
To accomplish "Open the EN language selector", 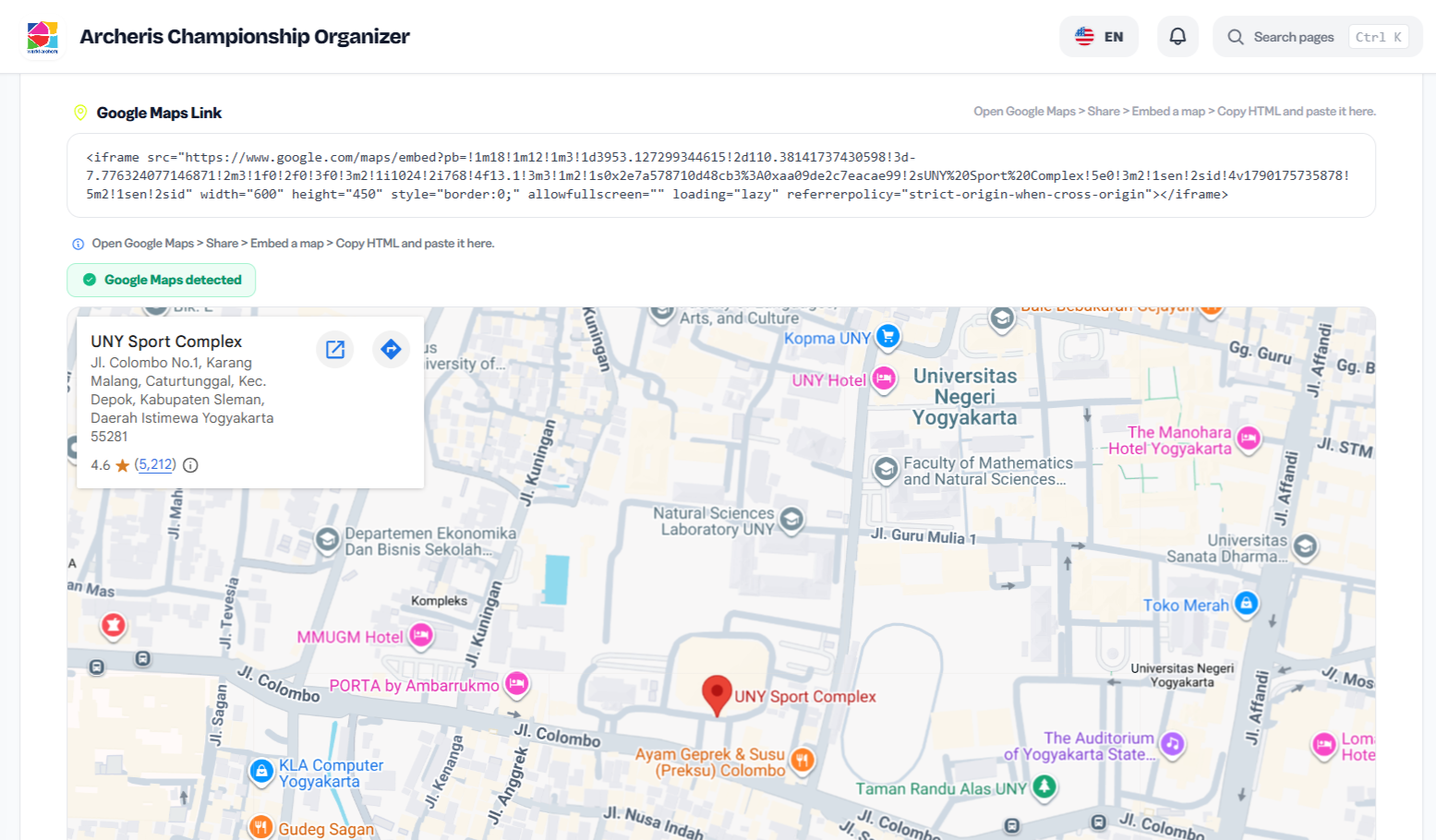I will pyautogui.click(x=1099, y=37).
